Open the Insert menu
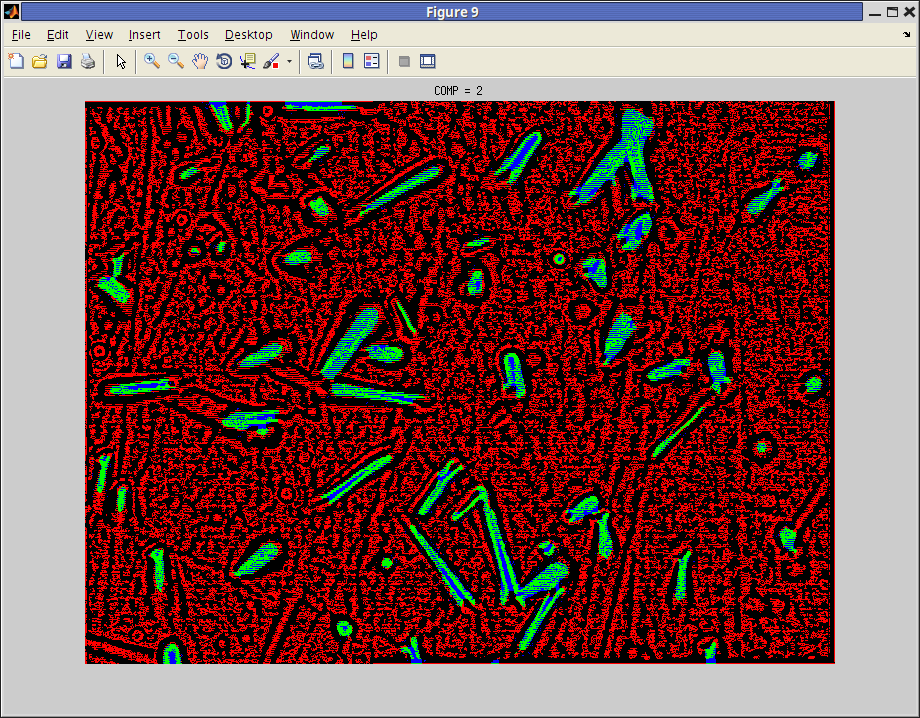This screenshot has height=718, width=920. (x=145, y=35)
